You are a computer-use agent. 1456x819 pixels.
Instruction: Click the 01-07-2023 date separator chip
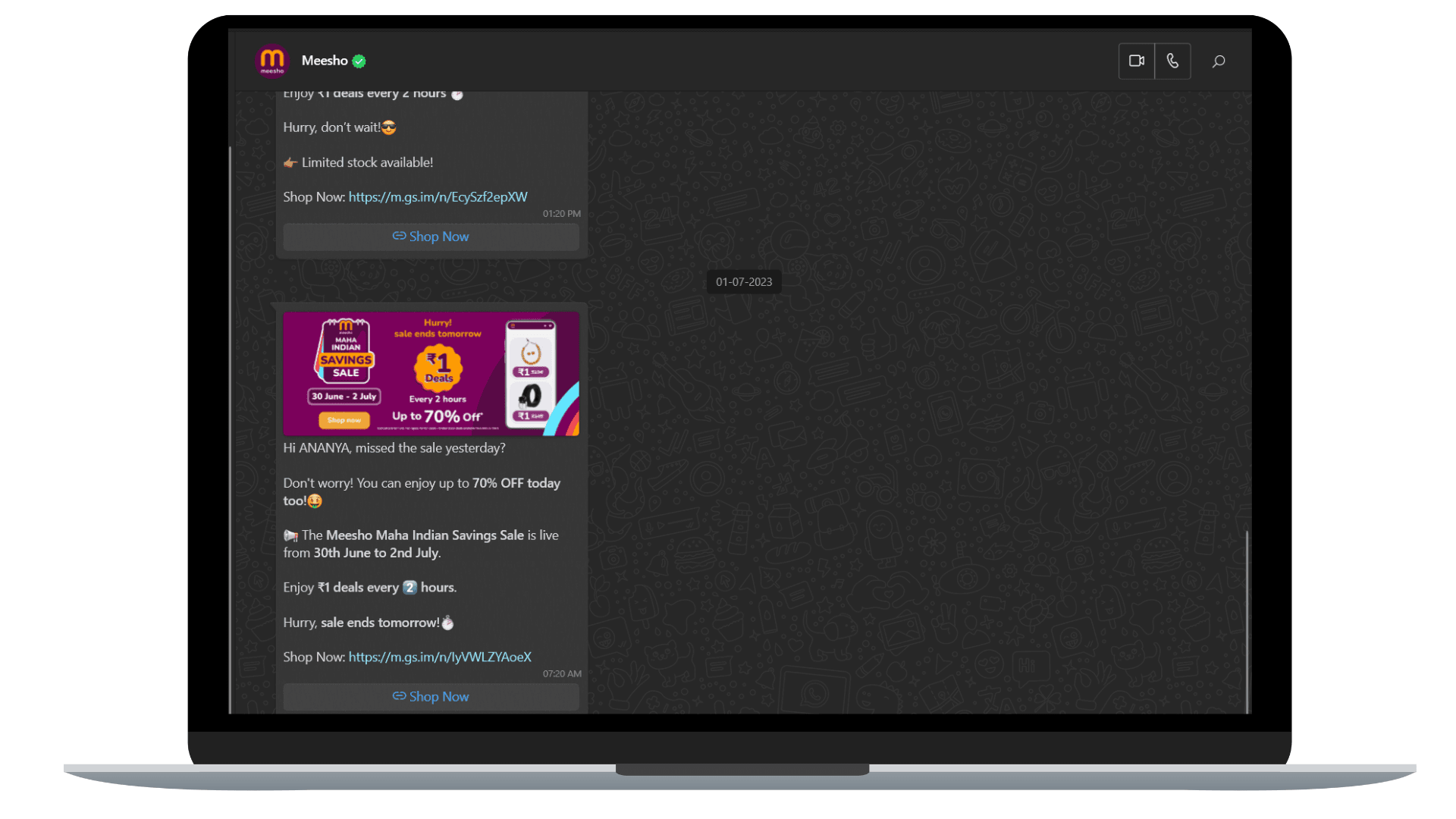(x=744, y=282)
